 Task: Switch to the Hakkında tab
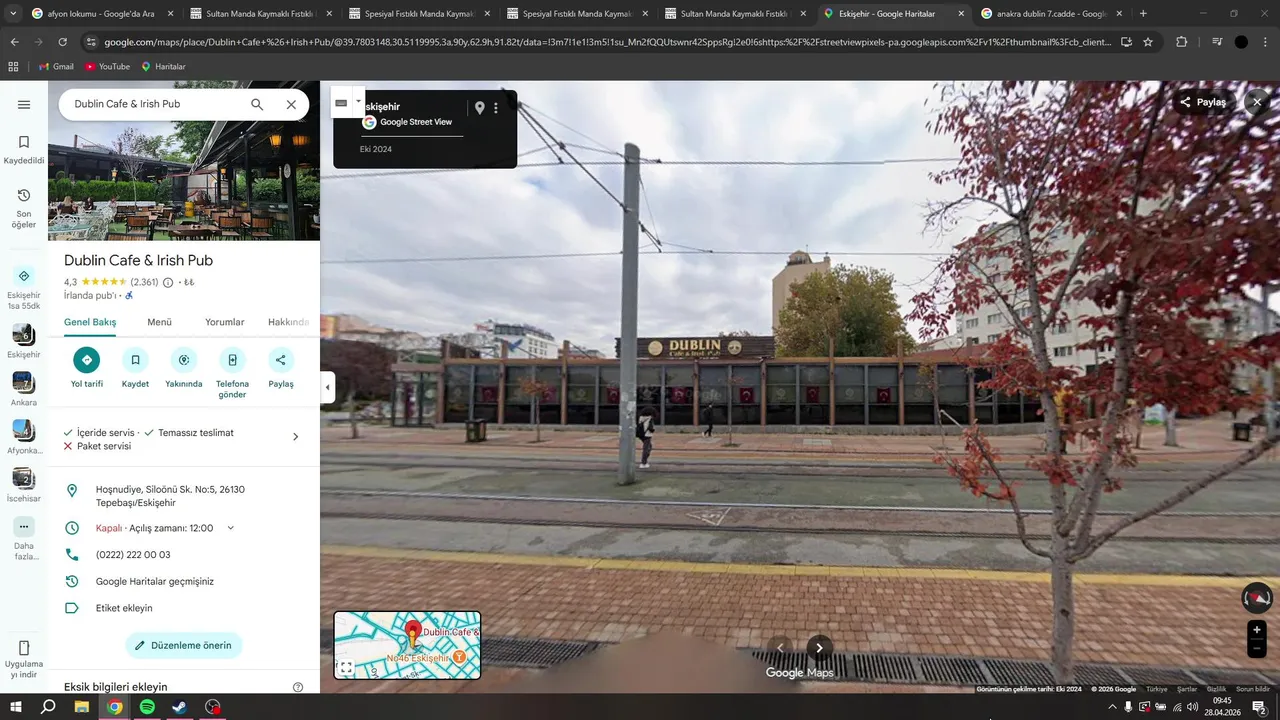[288, 322]
